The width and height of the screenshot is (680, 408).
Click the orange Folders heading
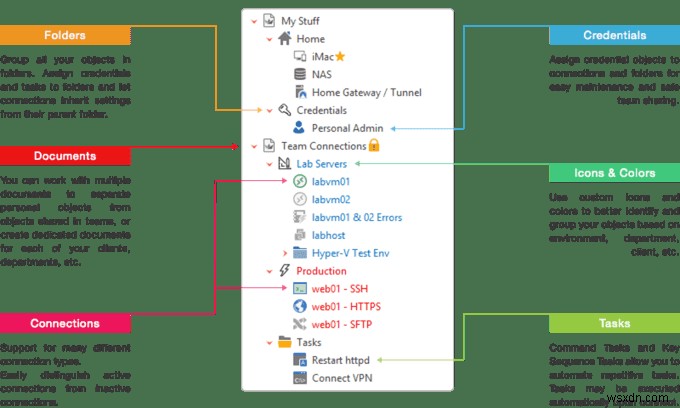[x=65, y=35]
